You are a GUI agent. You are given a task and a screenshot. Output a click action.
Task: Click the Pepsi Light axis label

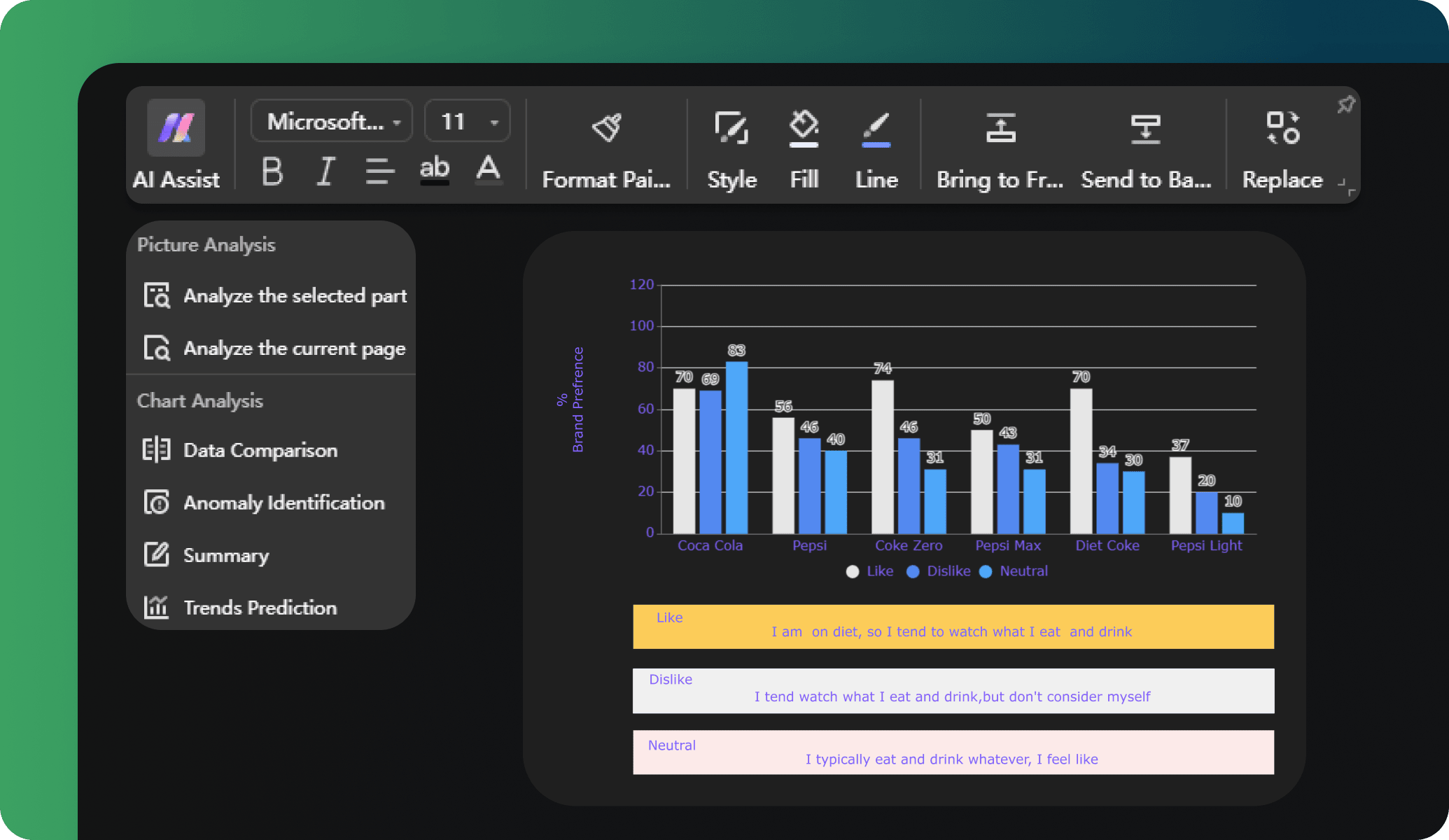[1206, 545]
